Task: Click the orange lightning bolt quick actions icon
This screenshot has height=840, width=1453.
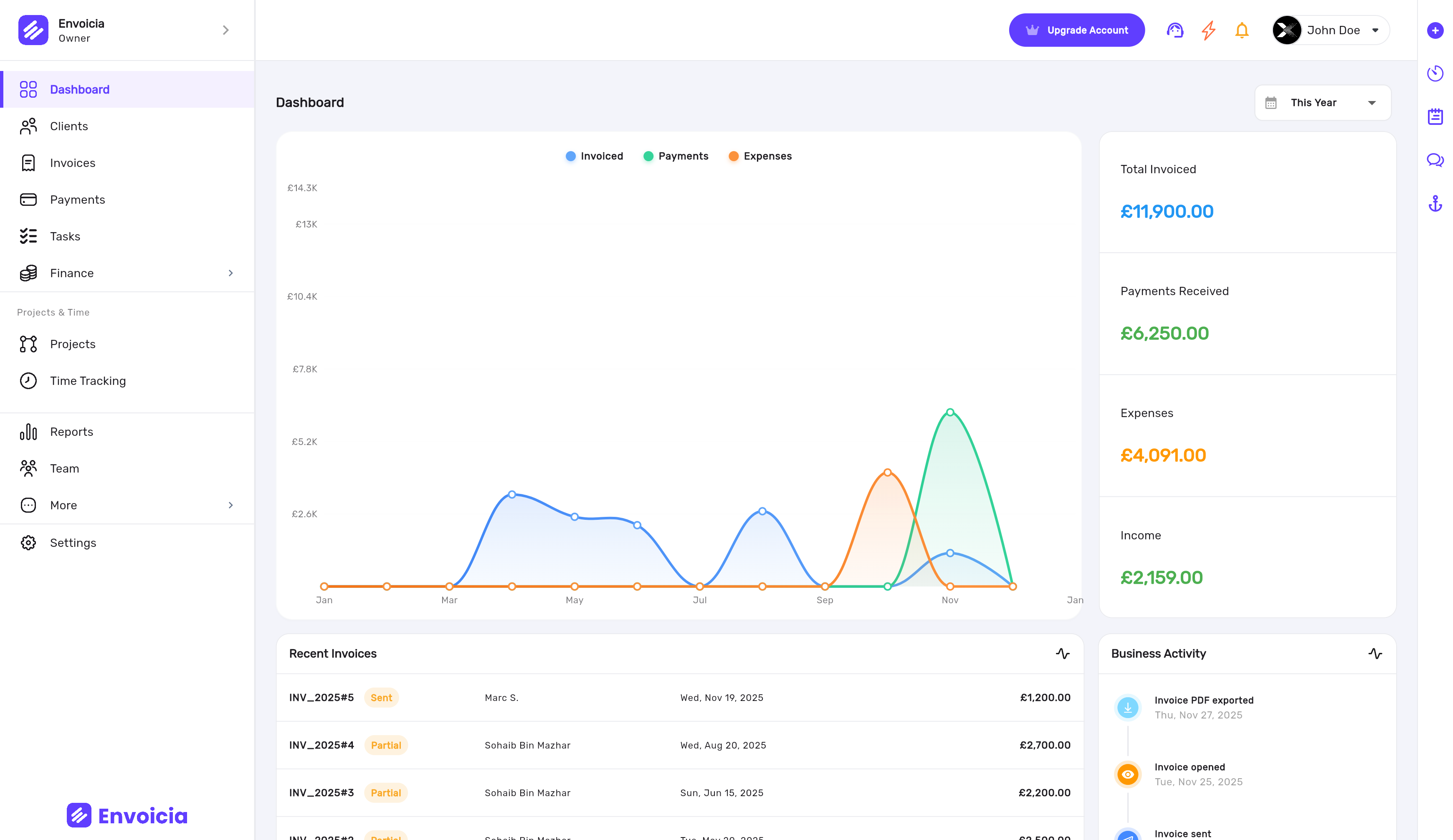Action: coord(1208,30)
